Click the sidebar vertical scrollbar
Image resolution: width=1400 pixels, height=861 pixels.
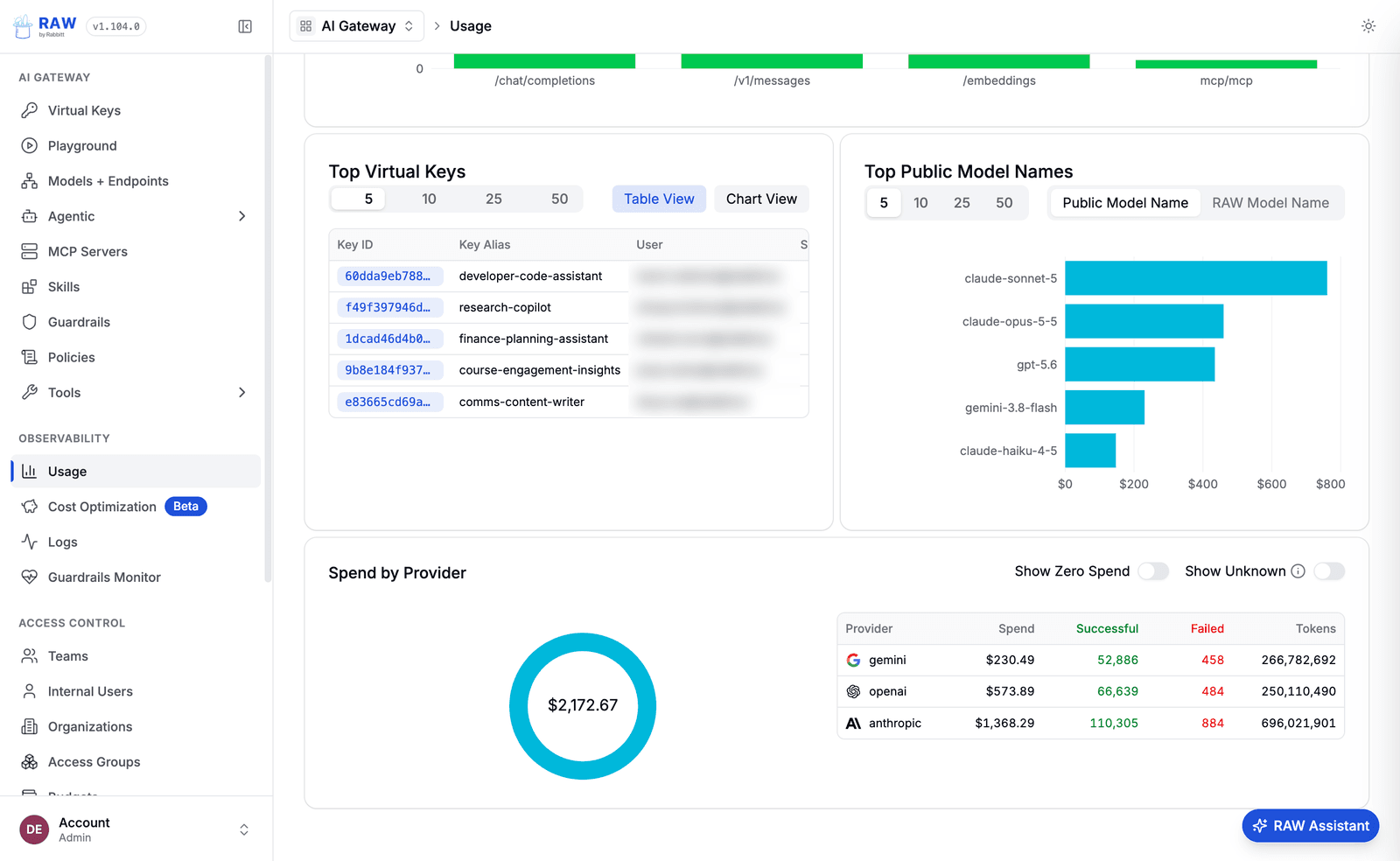point(268,318)
